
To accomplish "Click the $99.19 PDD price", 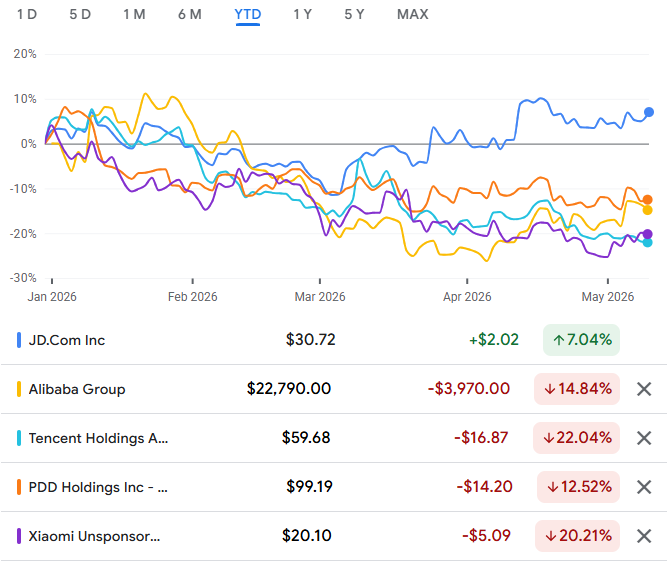I will [309, 487].
